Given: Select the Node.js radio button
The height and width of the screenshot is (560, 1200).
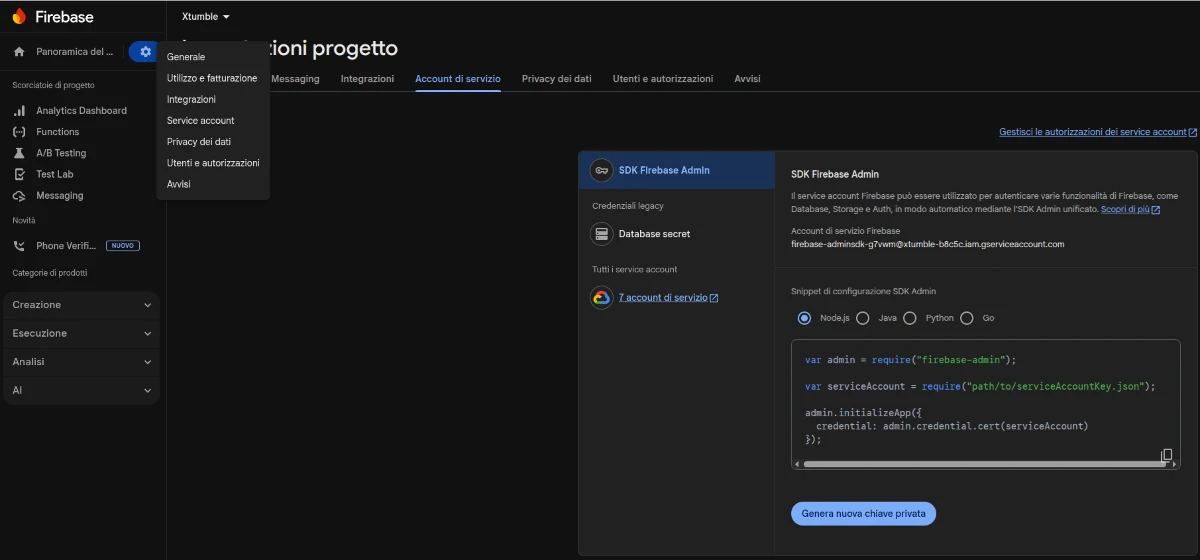Looking at the screenshot, I should click(x=804, y=318).
